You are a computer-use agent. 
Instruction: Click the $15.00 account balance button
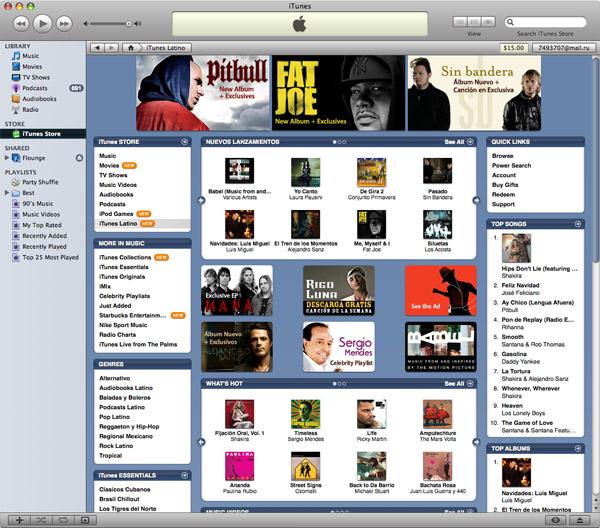pos(514,48)
